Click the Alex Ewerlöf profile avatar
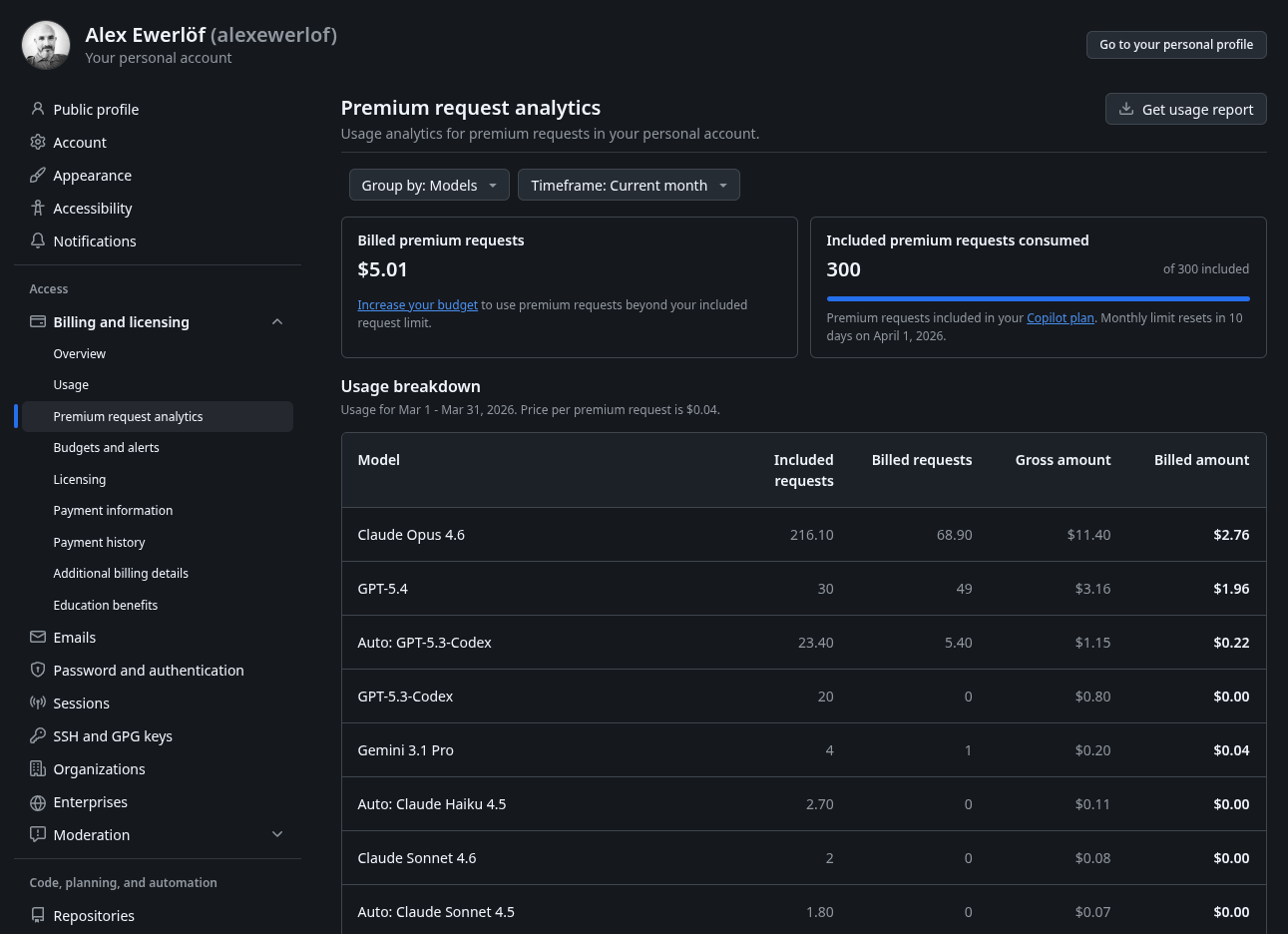 (46, 45)
